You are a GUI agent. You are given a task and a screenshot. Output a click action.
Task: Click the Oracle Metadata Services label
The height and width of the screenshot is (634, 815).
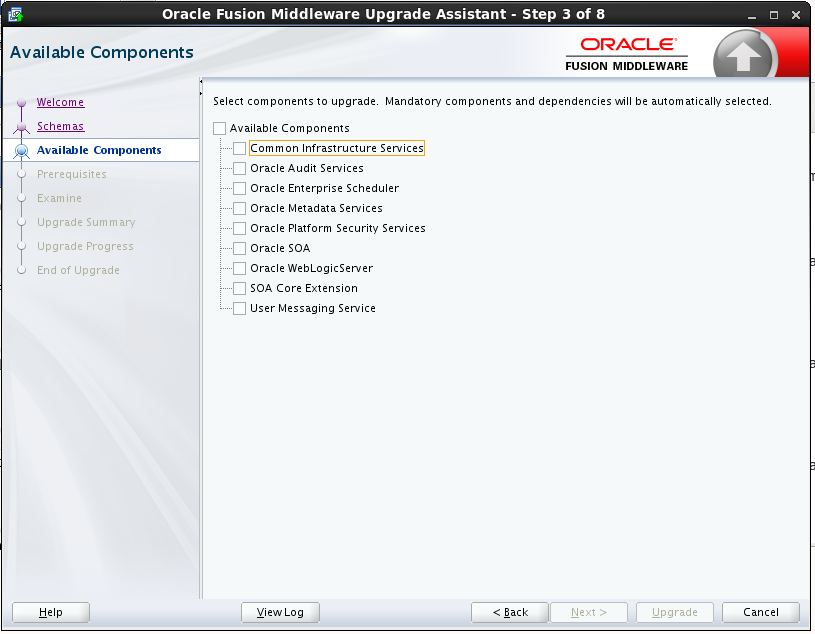(316, 208)
